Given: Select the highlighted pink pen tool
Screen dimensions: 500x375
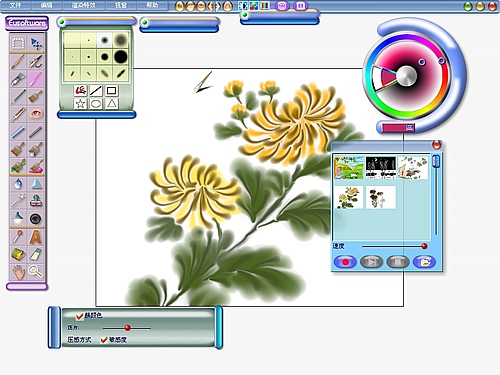Looking at the screenshot, I should (36, 79).
